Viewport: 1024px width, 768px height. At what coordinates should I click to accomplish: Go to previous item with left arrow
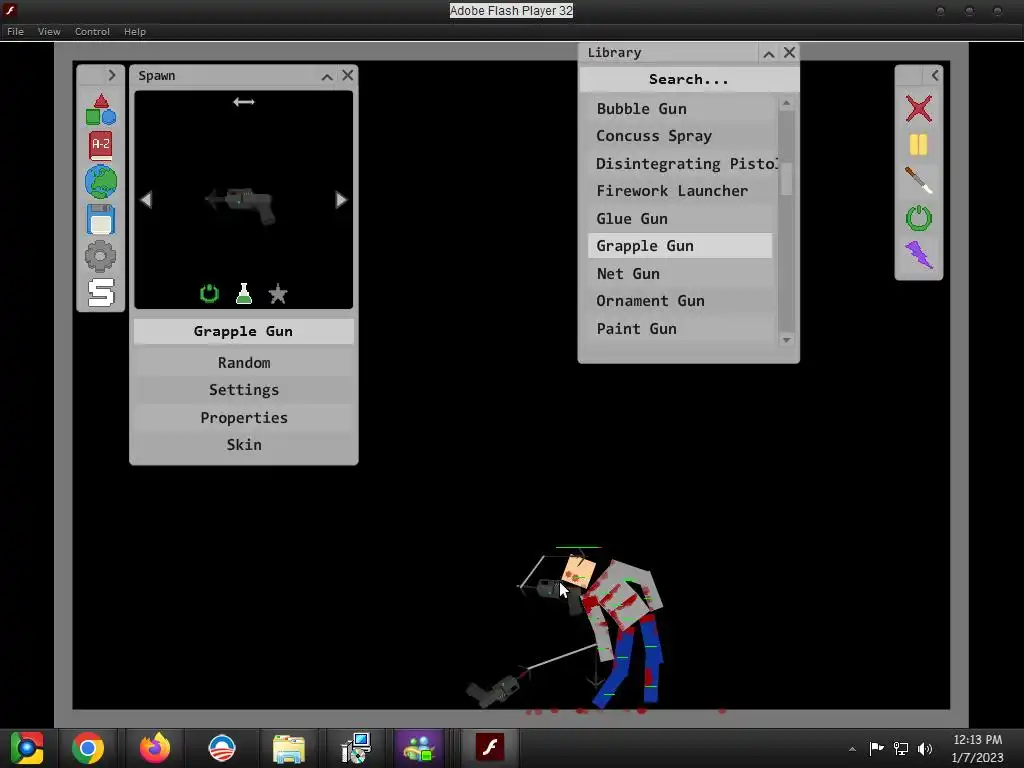[x=146, y=200]
